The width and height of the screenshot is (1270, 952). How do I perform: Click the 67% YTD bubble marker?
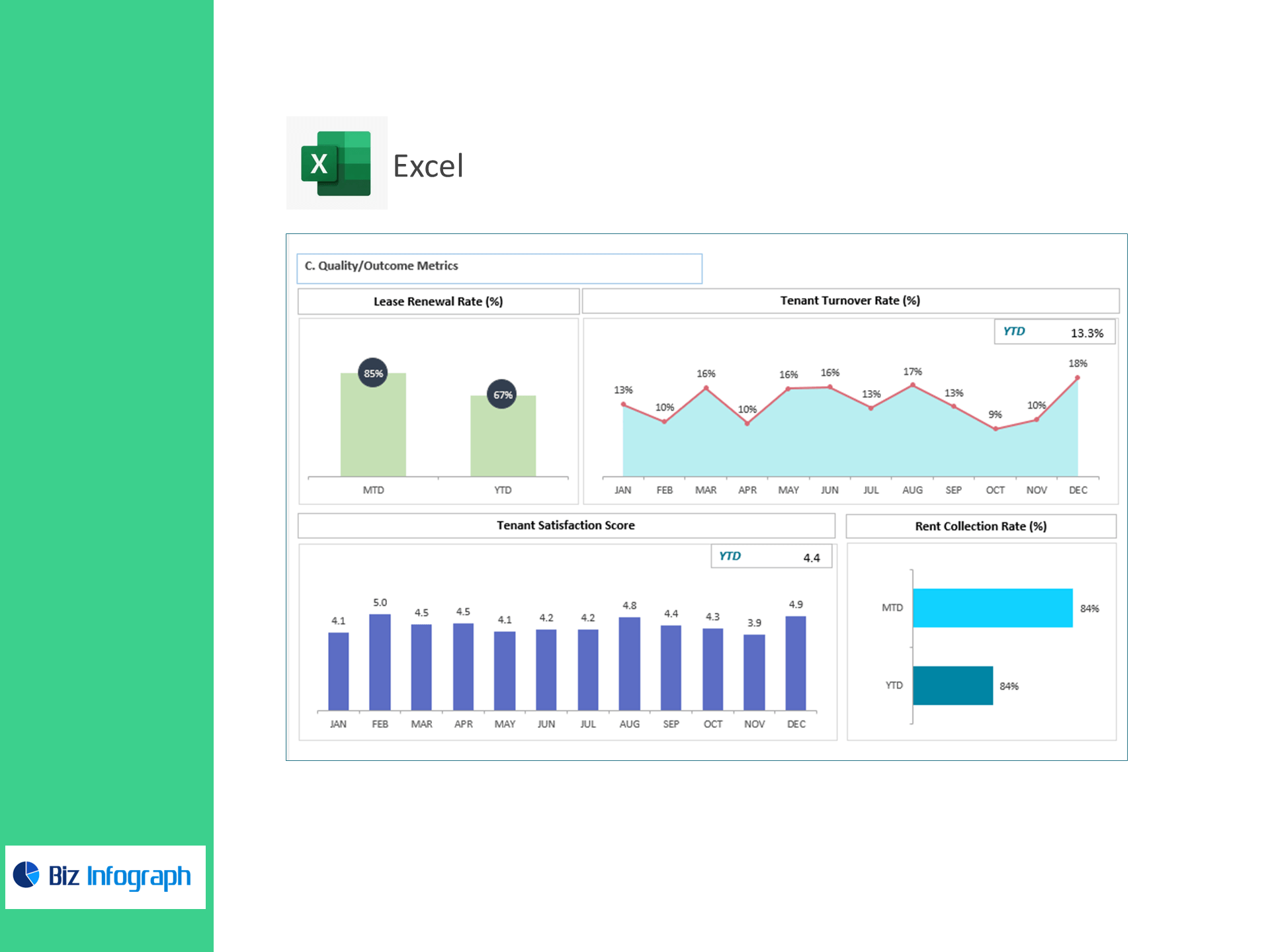pyautogui.click(x=502, y=395)
